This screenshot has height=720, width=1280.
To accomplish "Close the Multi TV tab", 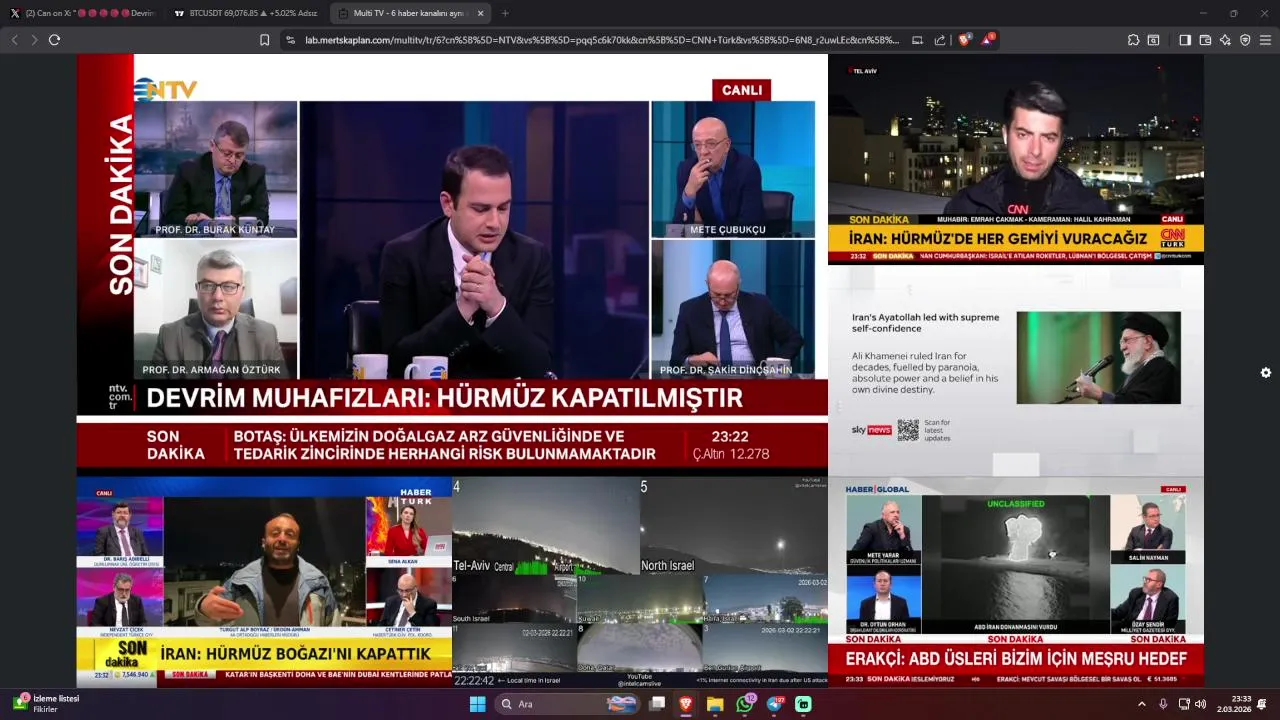I will [x=480, y=13].
